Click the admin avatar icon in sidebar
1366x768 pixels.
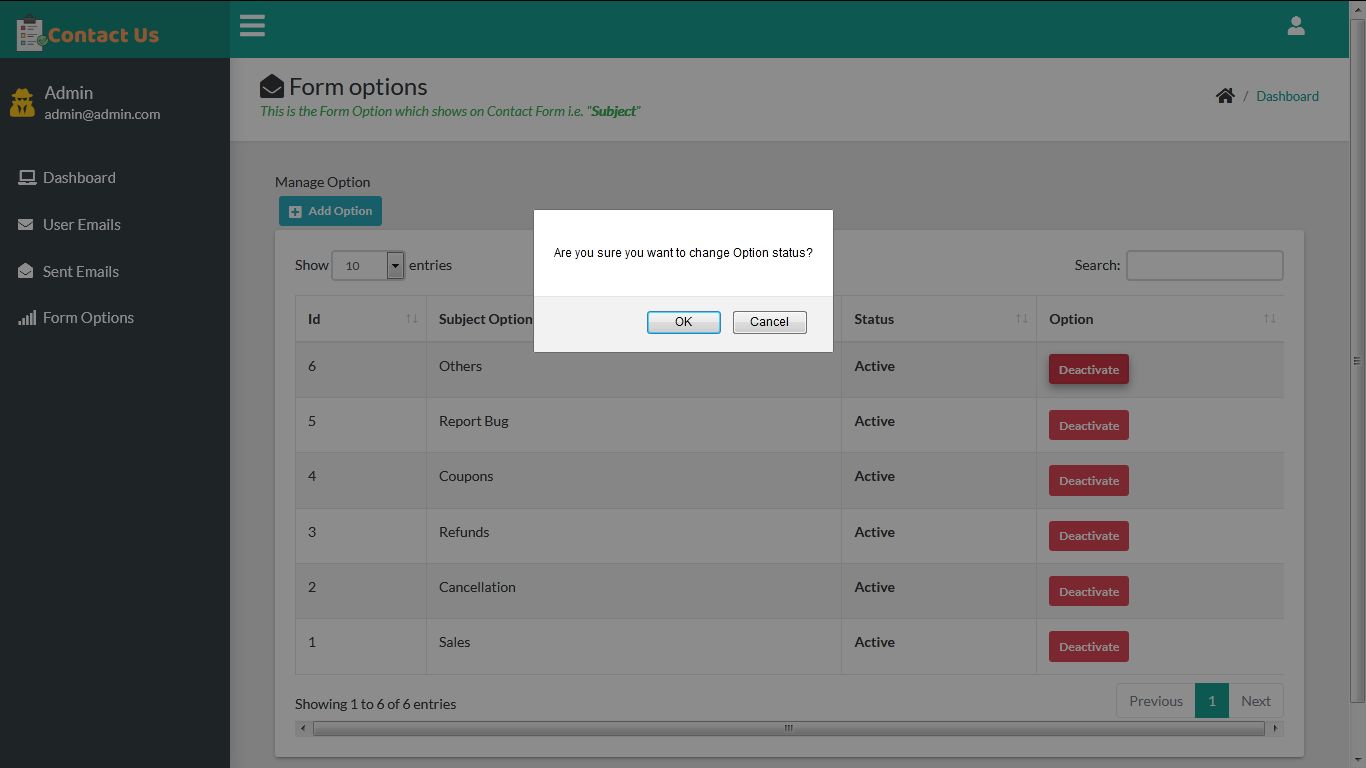click(22, 102)
